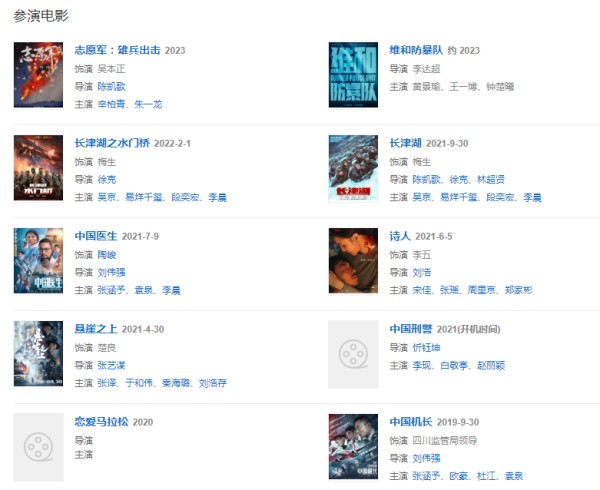Click actress 赵丽颖 link

tap(491, 365)
